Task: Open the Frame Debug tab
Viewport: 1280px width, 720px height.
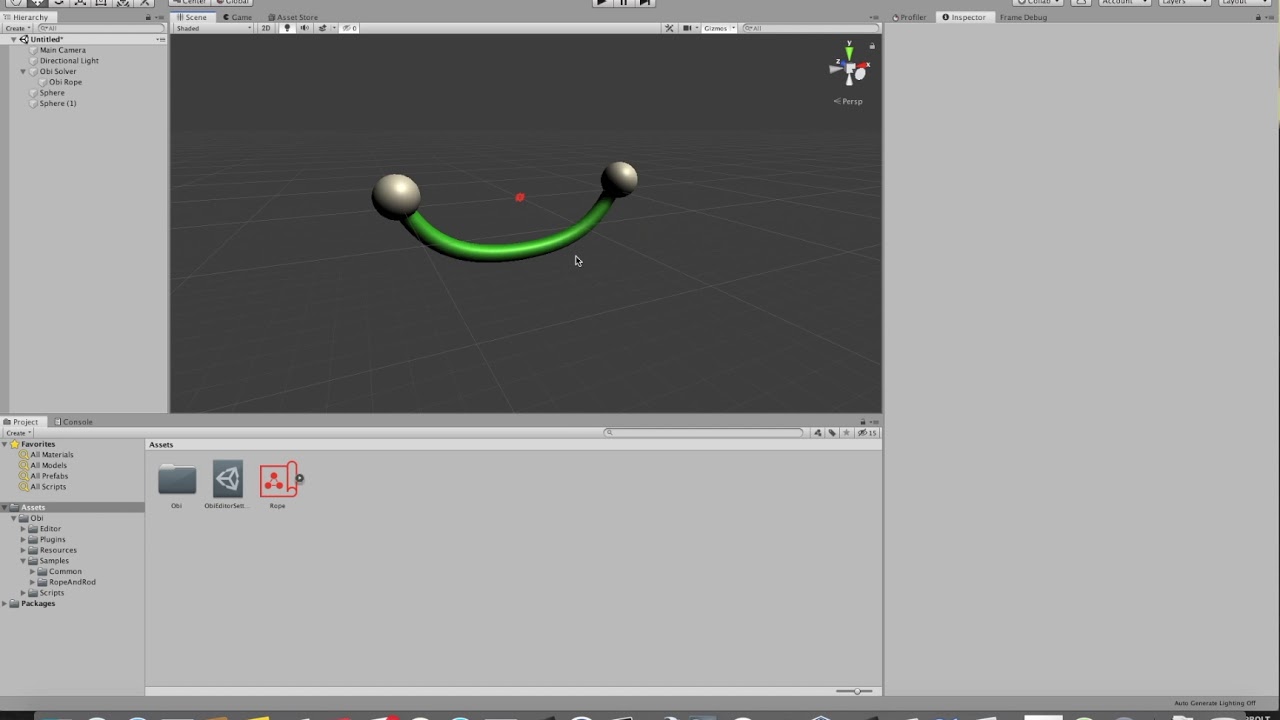Action: (1023, 17)
